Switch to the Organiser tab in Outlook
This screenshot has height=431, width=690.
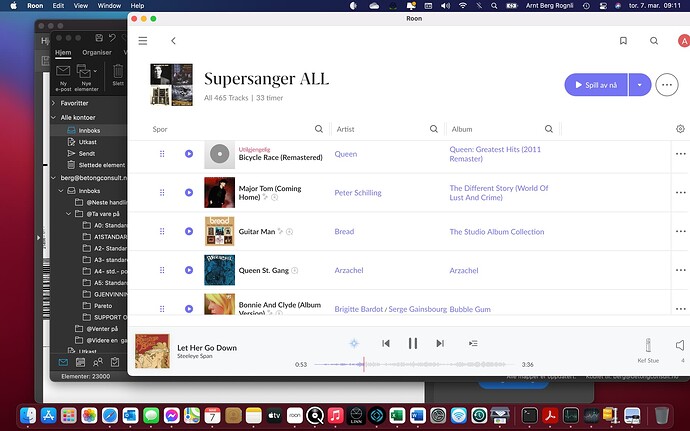click(x=97, y=52)
